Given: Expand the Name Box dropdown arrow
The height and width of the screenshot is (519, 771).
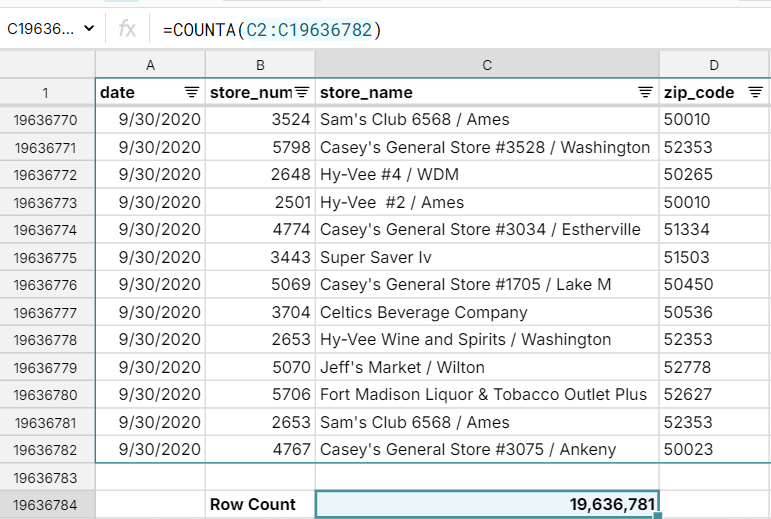Looking at the screenshot, I should coord(89,30).
